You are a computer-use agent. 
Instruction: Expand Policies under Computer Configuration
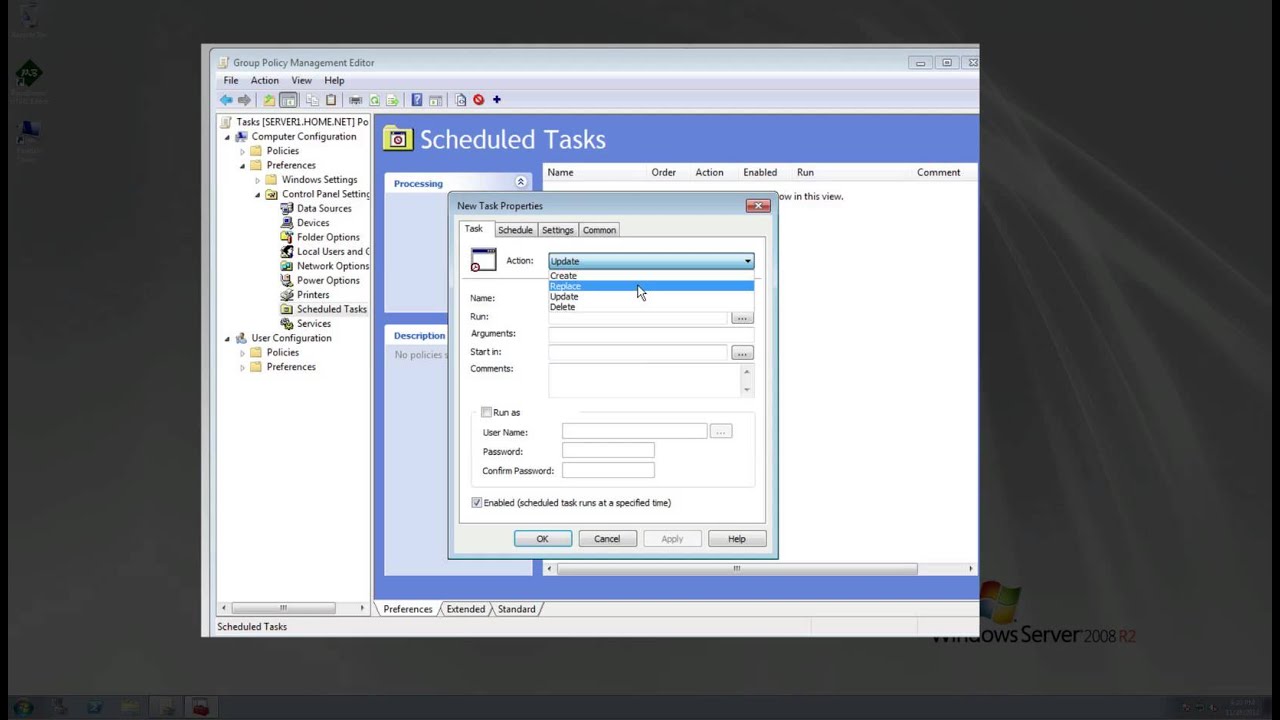pyautogui.click(x=242, y=151)
